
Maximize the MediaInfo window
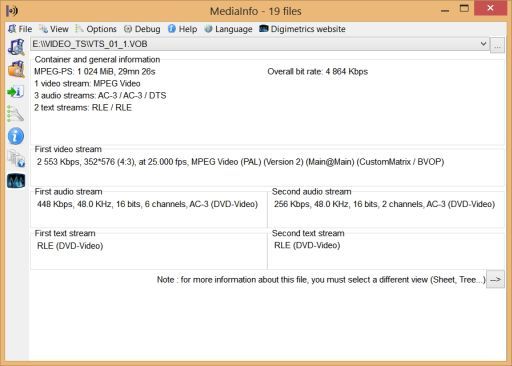[464, 9]
